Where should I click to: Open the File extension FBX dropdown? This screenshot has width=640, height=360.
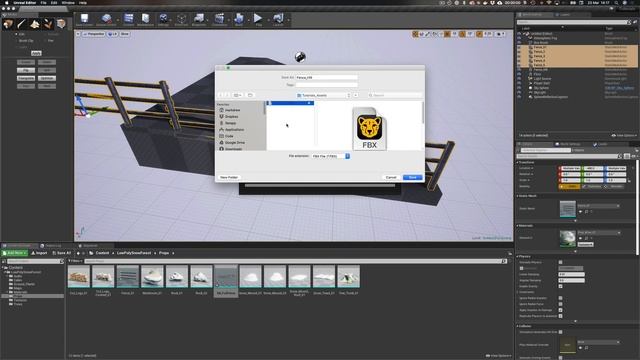point(331,156)
